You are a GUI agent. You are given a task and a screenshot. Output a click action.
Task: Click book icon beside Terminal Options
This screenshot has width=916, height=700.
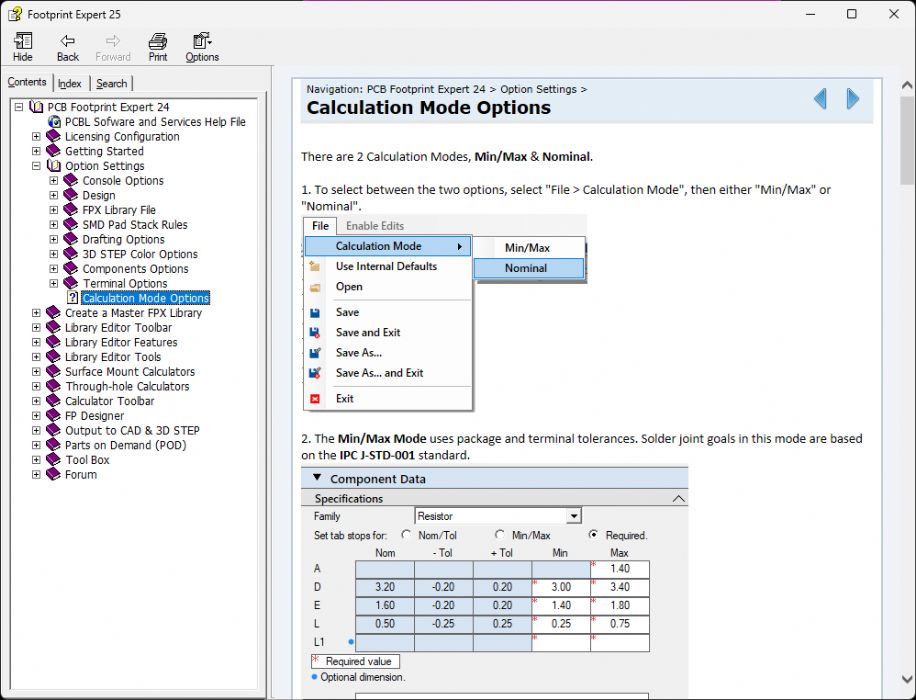[x=71, y=283]
